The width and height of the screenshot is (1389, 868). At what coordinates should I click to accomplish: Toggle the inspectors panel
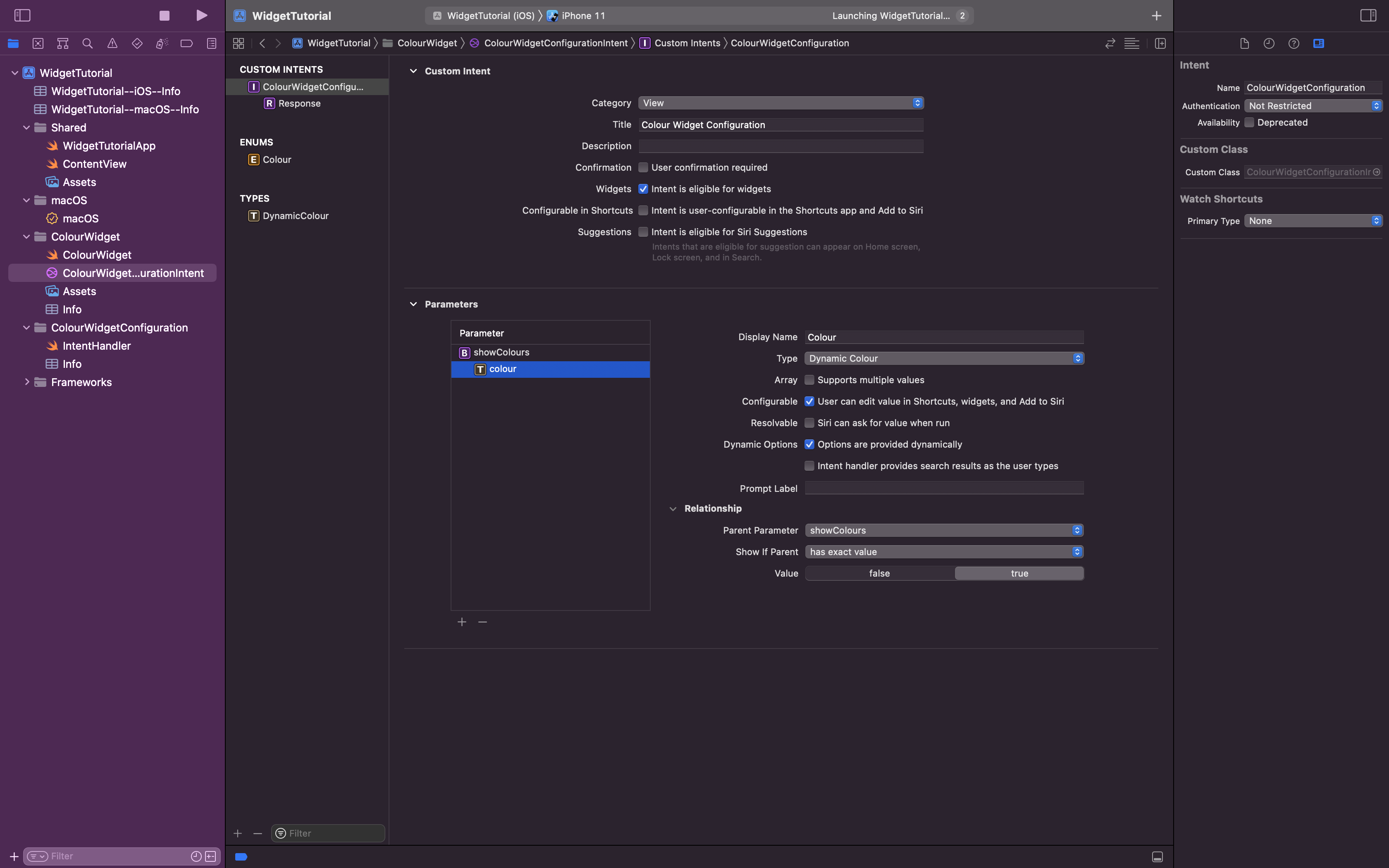point(1368,16)
